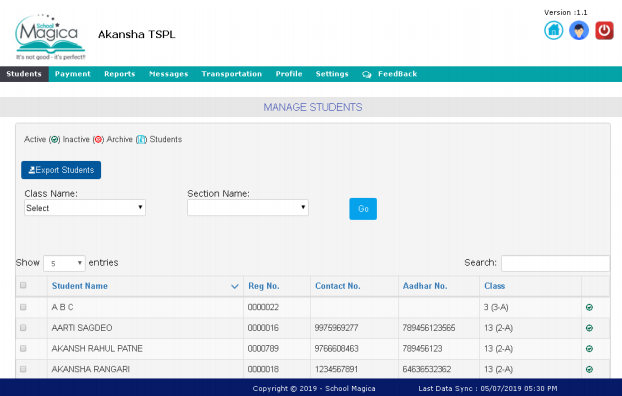Click contact number 9766608463
This screenshot has width=622, height=396.
(x=336, y=349)
